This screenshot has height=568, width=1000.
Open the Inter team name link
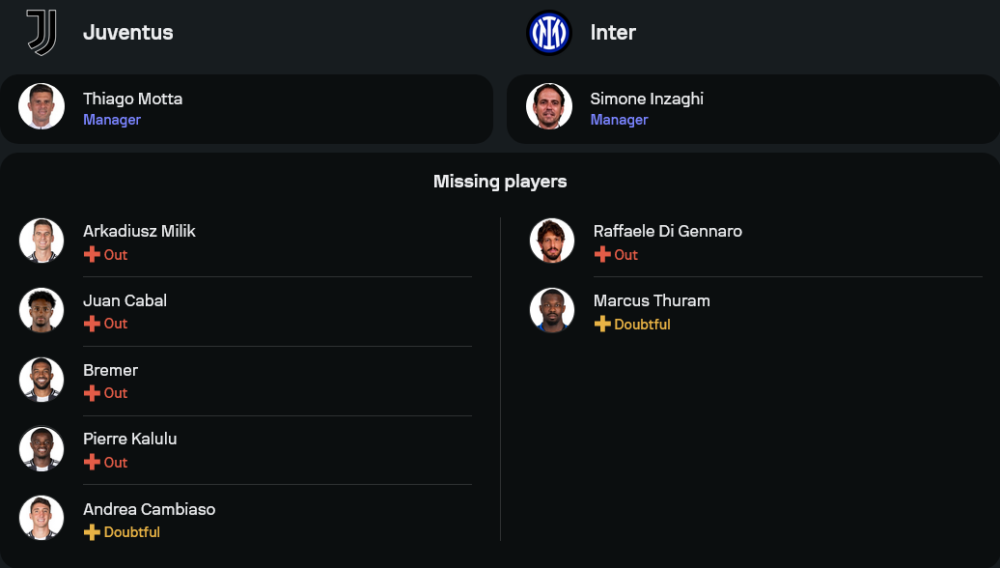tap(613, 32)
